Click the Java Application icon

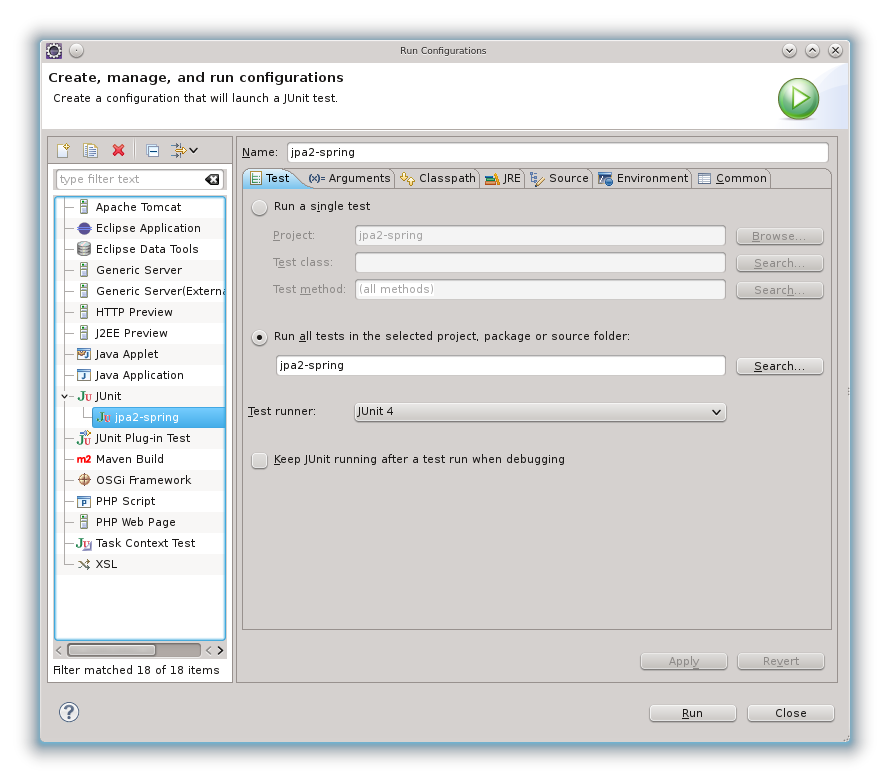[x=84, y=375]
